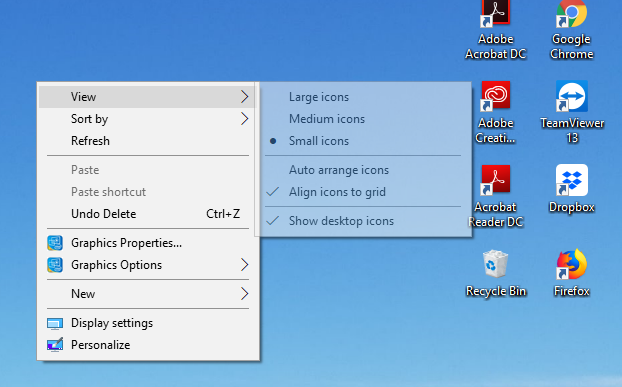
Task: Click the View menu entry
Action: point(148,97)
